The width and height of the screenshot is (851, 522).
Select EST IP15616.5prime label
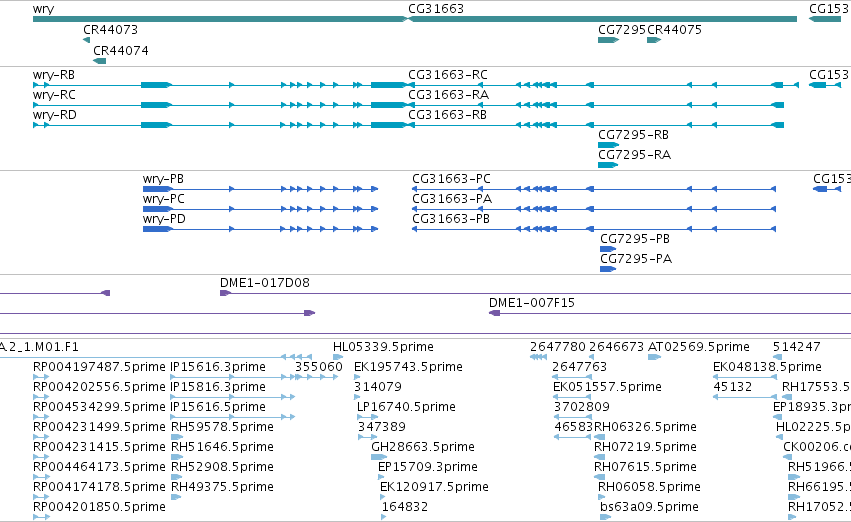click(218, 408)
